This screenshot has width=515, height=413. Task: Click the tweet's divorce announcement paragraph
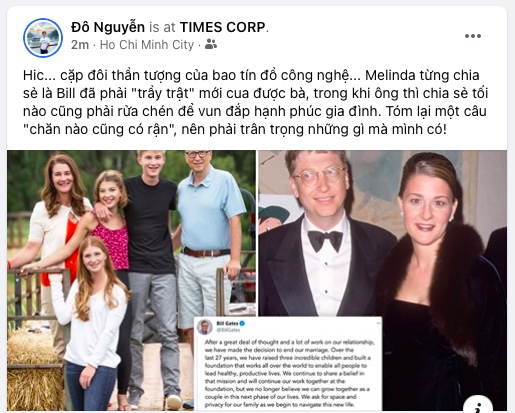coord(288,373)
